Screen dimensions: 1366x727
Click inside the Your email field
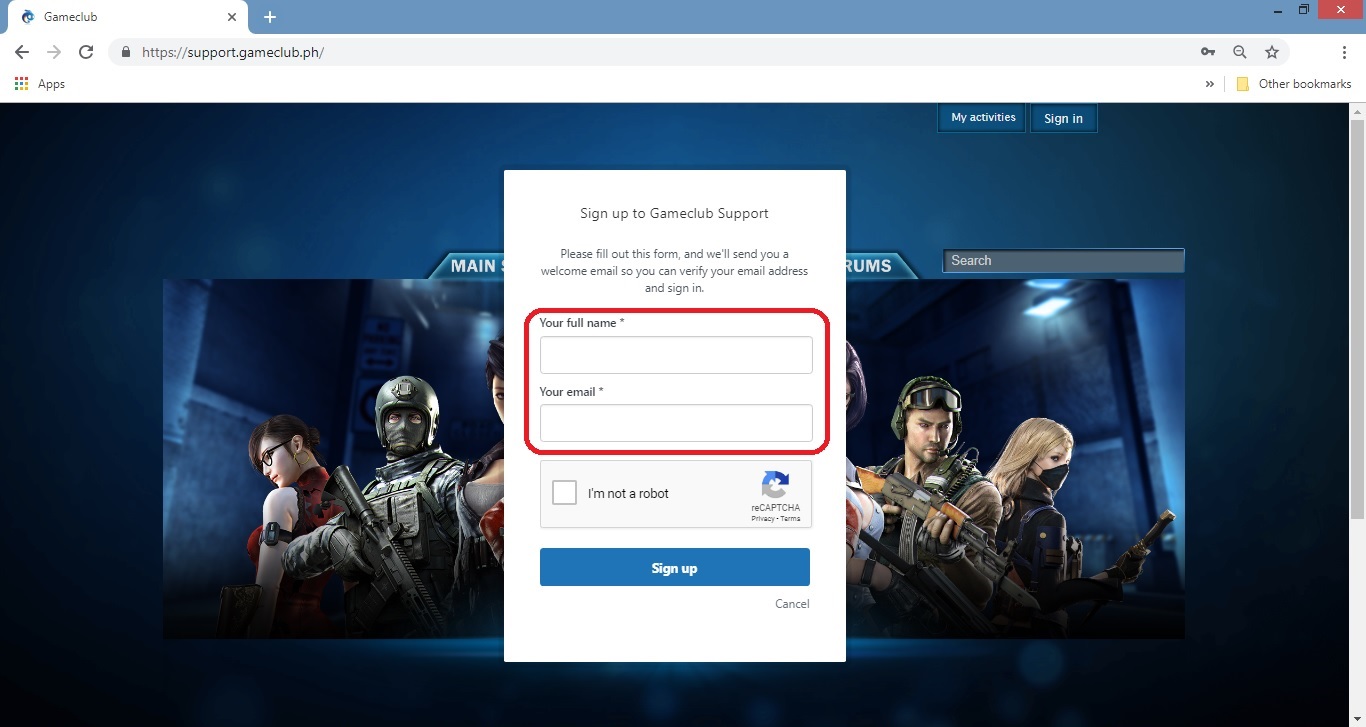(675, 422)
